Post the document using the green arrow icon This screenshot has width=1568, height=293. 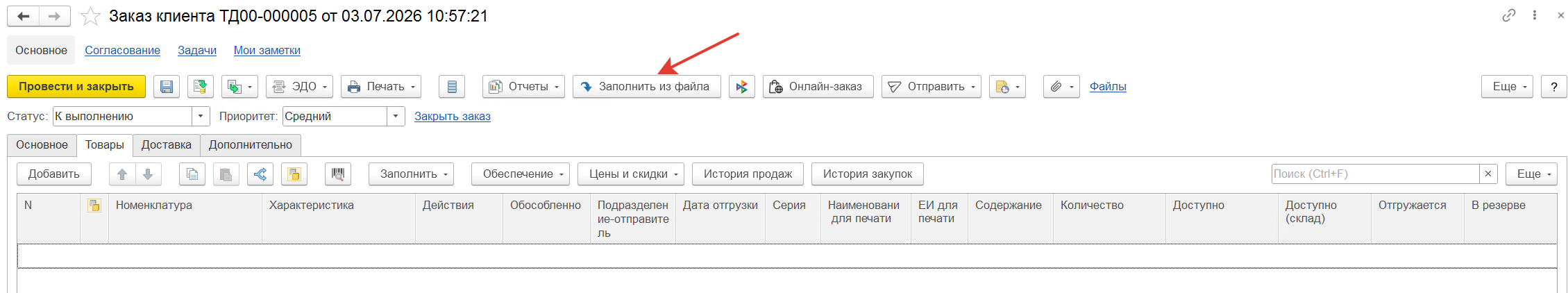(201, 87)
